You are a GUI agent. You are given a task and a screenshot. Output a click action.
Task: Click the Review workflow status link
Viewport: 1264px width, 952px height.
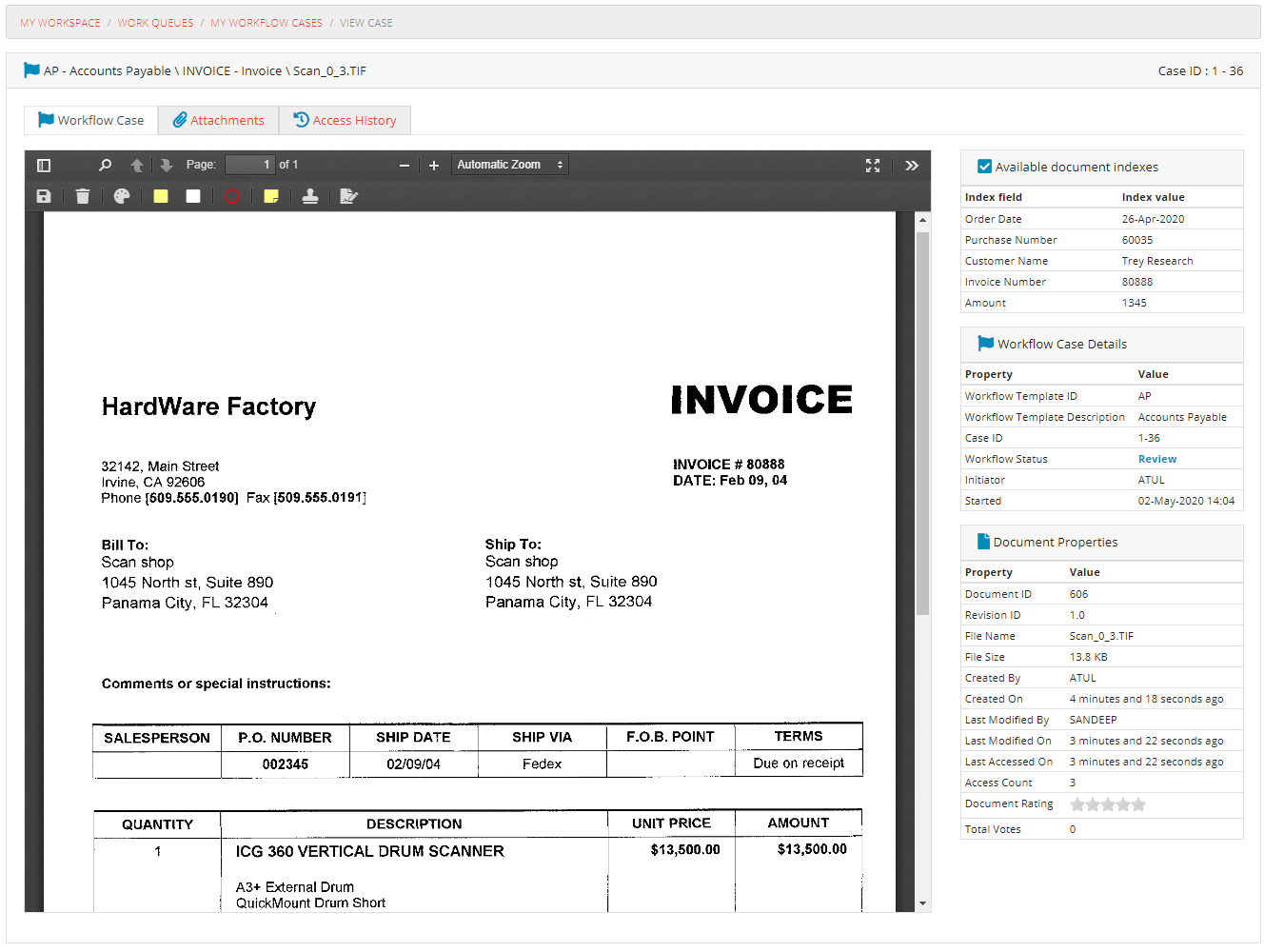[1157, 459]
